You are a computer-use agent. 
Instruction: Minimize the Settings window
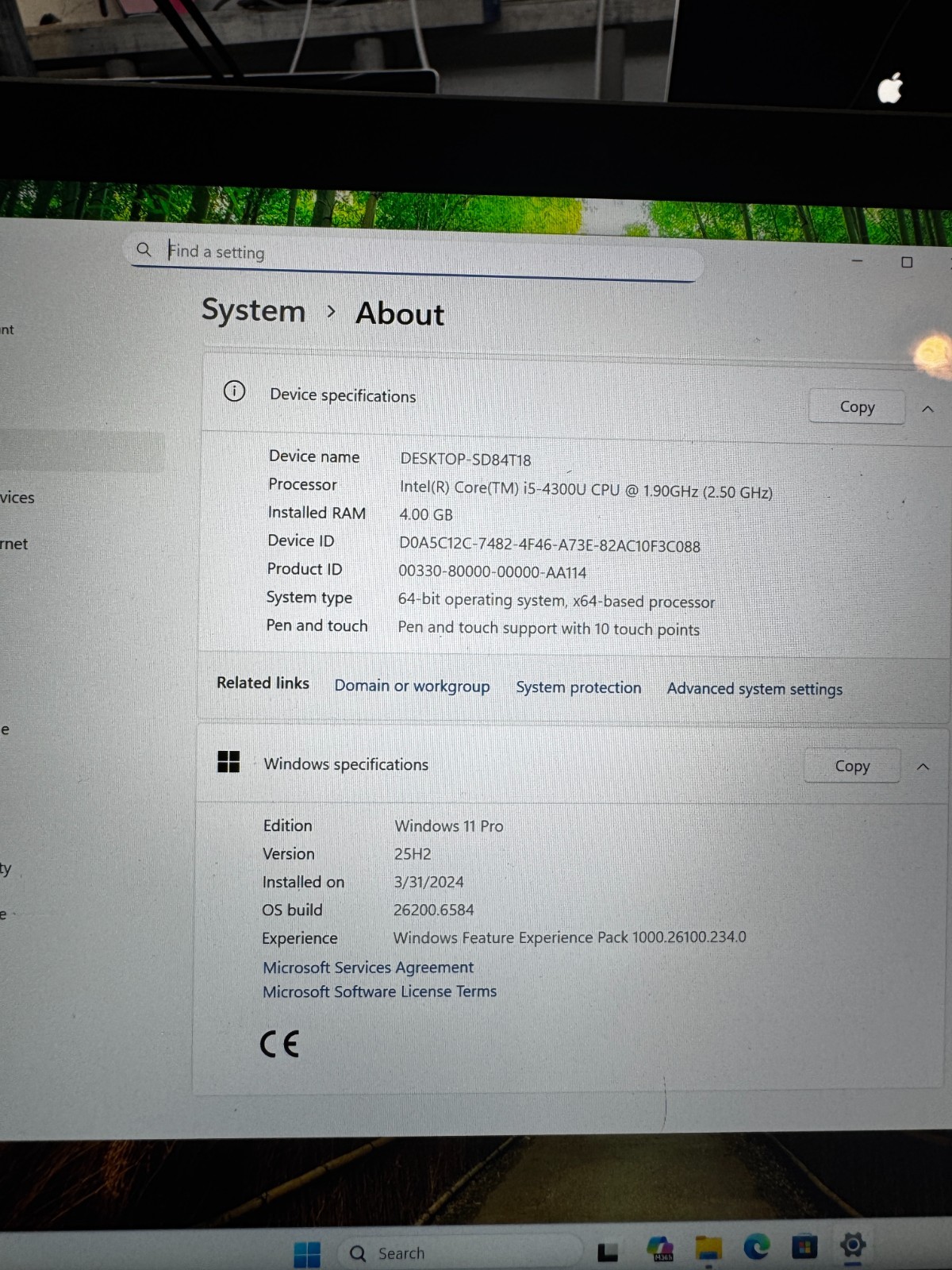[x=857, y=260]
